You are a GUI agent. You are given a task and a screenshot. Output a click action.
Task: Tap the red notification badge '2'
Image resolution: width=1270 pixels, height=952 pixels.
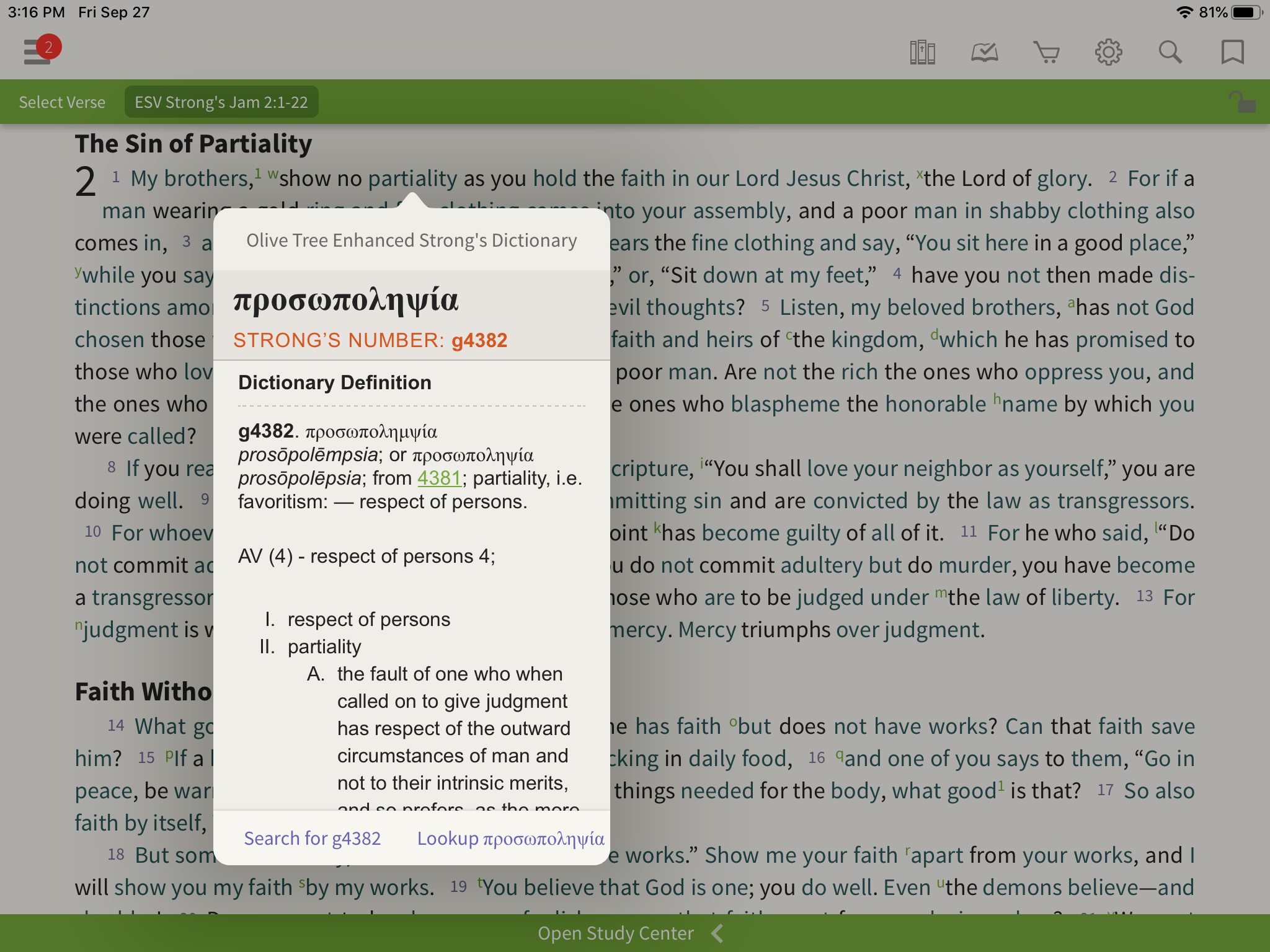(48, 47)
